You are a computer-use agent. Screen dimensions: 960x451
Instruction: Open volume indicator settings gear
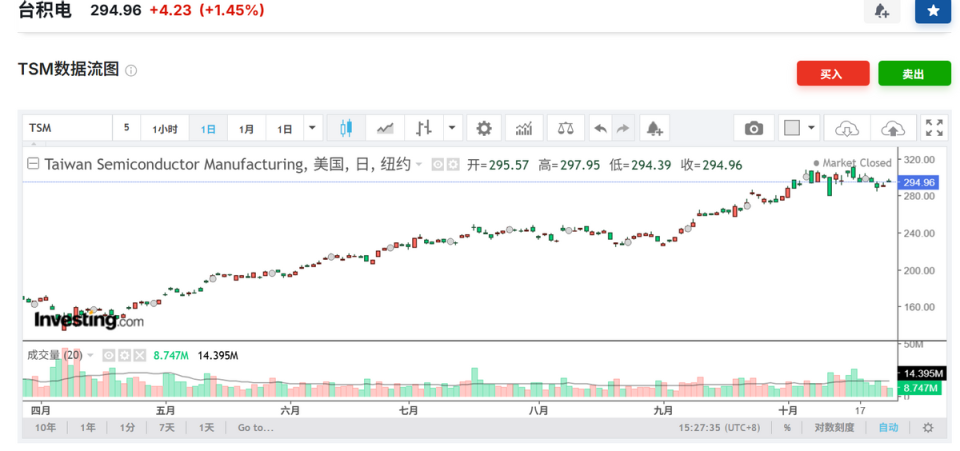click(x=125, y=355)
